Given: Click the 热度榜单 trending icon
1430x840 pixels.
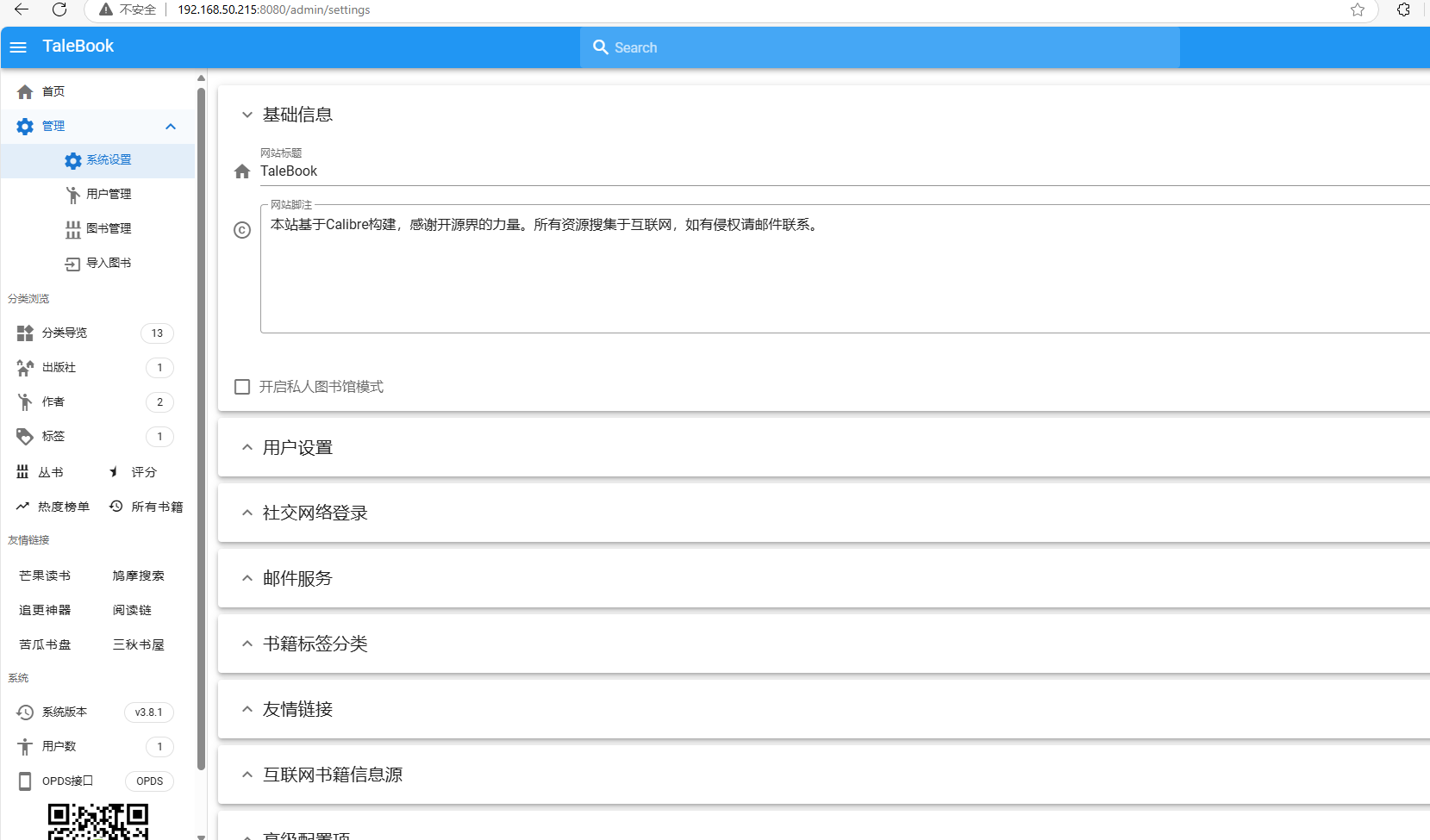Looking at the screenshot, I should tap(22, 507).
